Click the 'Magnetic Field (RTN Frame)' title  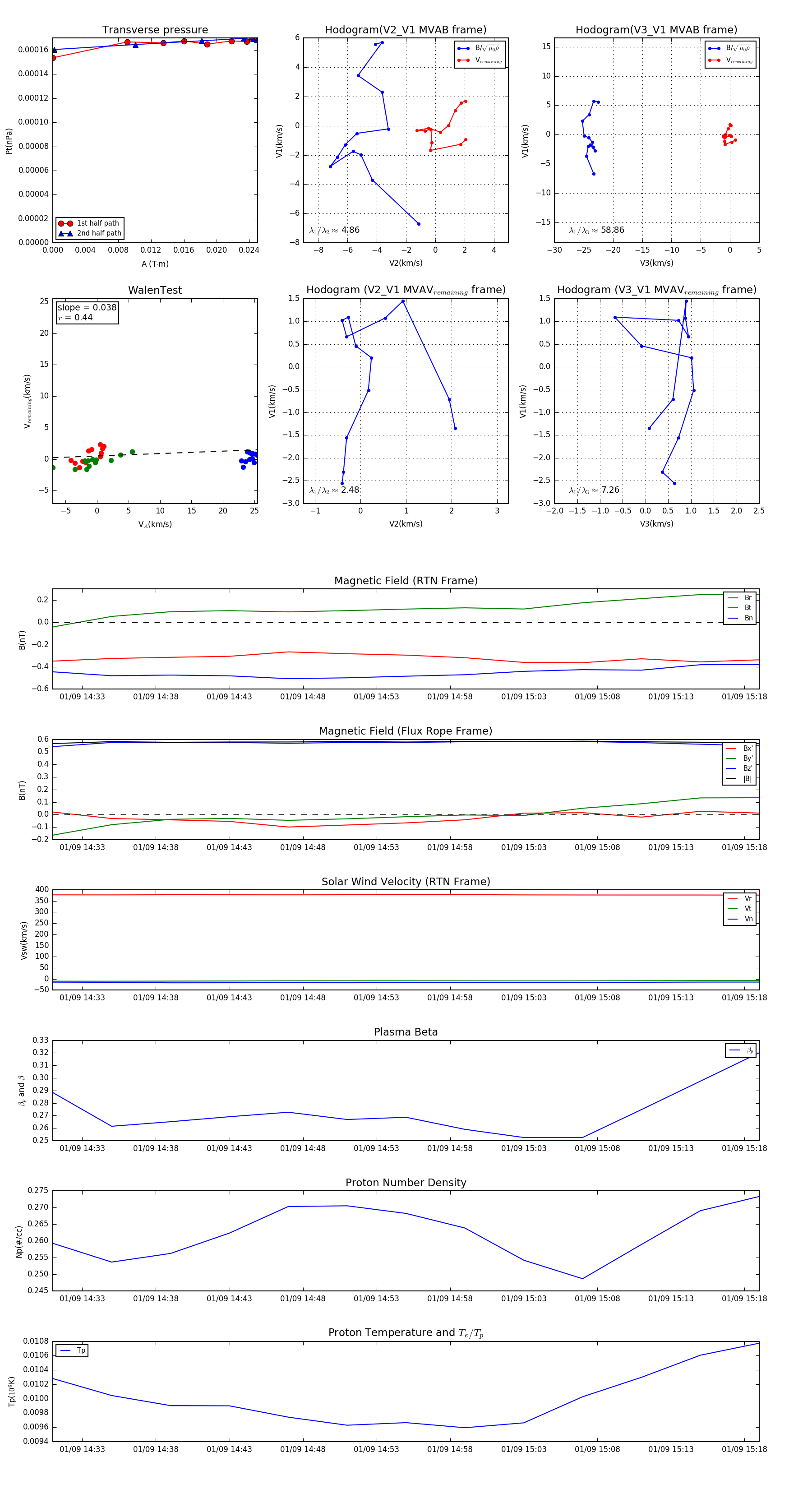point(406,581)
